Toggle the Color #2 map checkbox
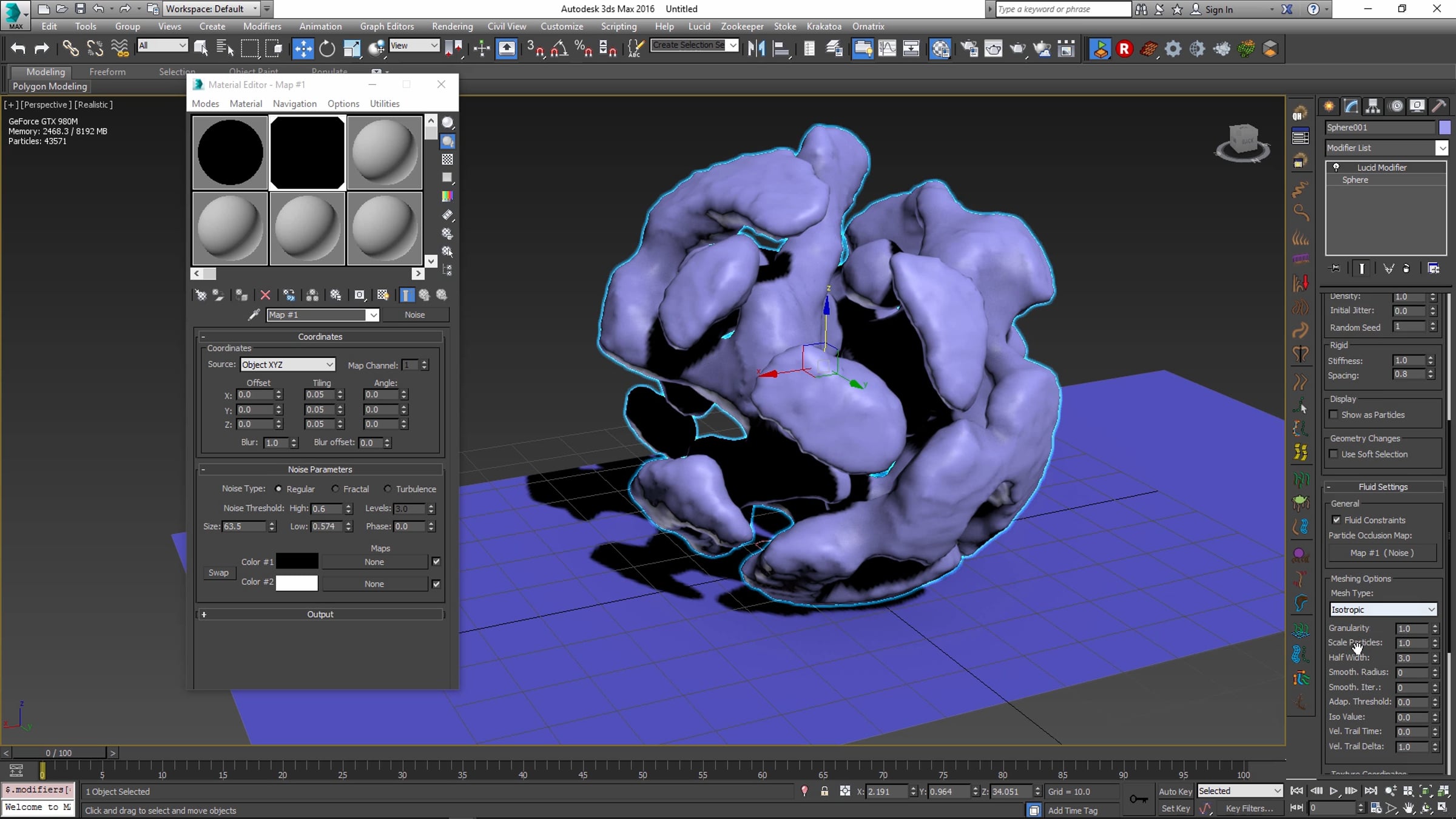The height and width of the screenshot is (819, 1456). pyautogui.click(x=436, y=584)
